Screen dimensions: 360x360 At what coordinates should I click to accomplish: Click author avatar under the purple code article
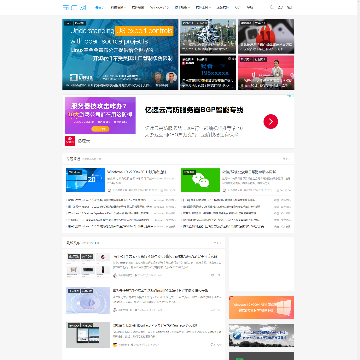tap(115, 310)
